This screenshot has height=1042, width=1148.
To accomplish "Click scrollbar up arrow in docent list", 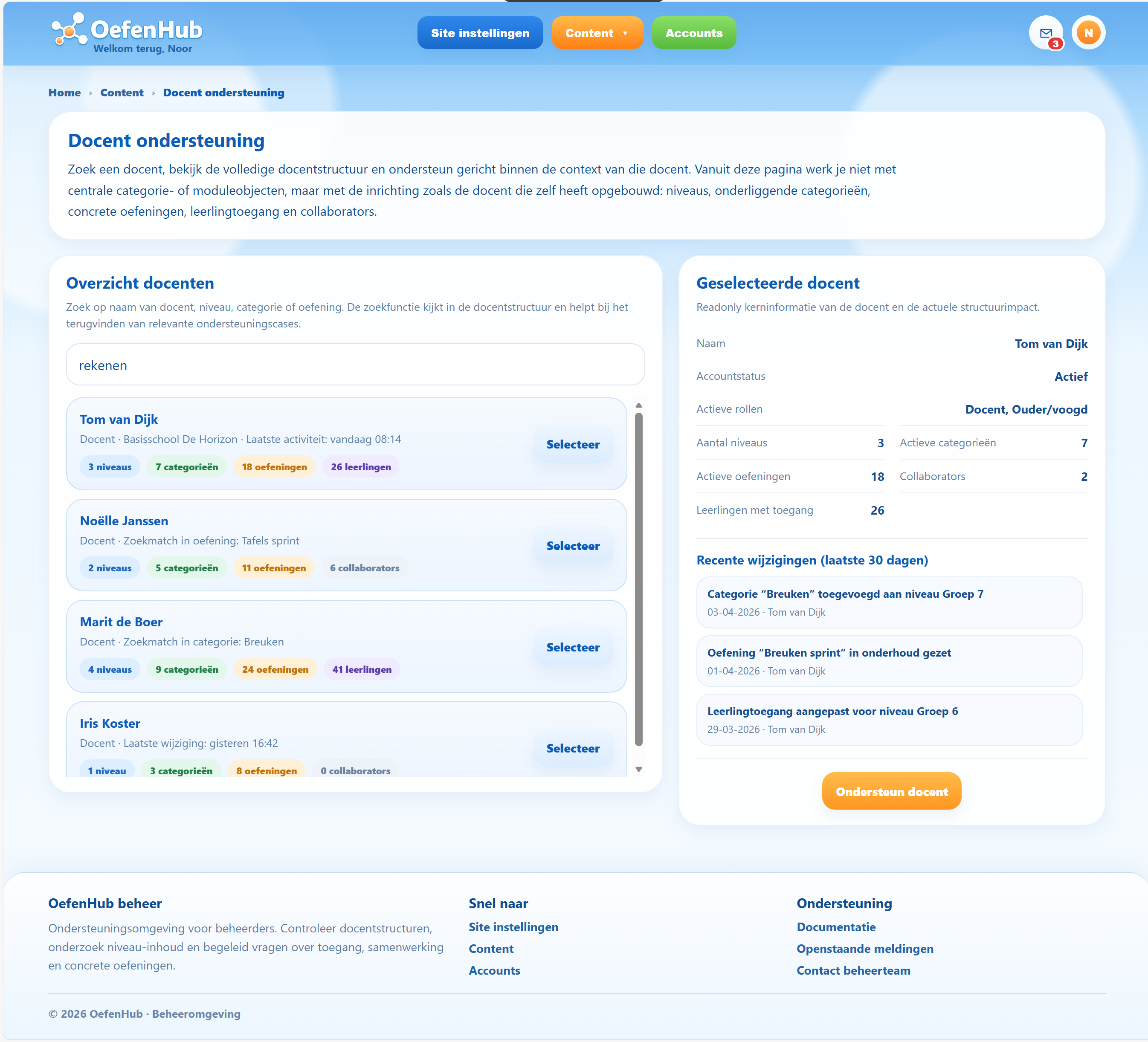I will tap(639, 405).
